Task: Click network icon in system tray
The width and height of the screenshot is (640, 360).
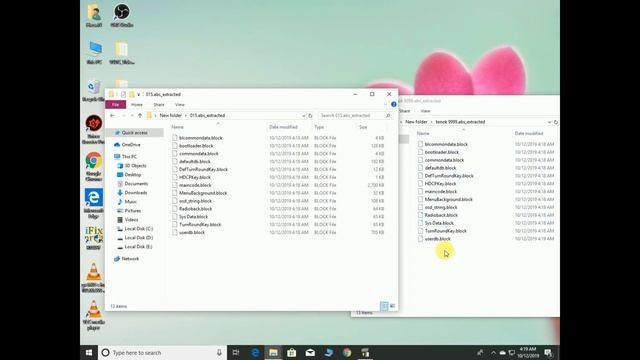Action: [x=512, y=353]
